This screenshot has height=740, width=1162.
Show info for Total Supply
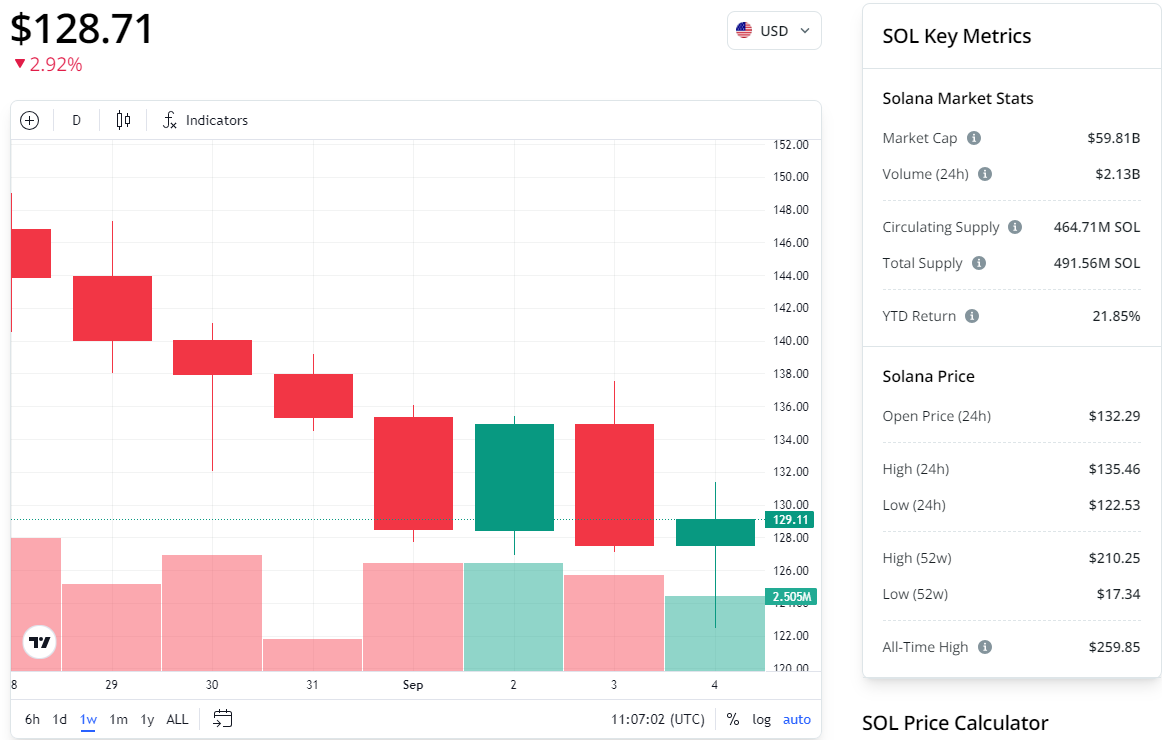tap(979, 263)
